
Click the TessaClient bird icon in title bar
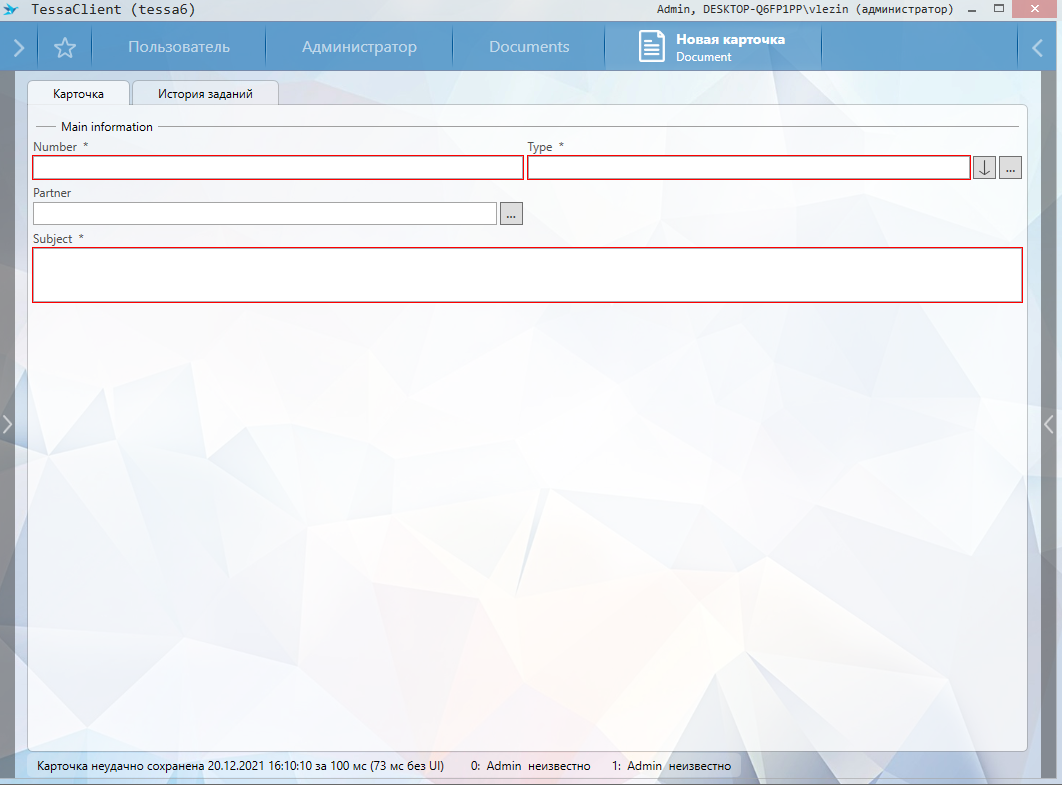(x=12, y=9)
